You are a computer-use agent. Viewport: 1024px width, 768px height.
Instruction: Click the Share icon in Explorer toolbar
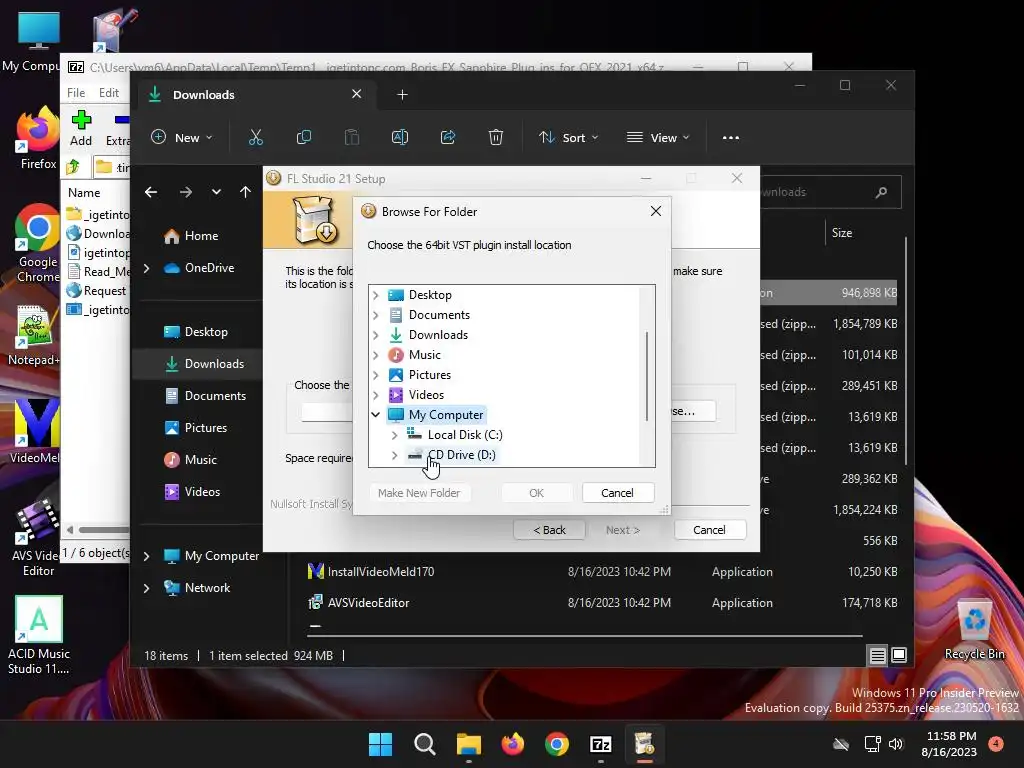[x=448, y=137]
